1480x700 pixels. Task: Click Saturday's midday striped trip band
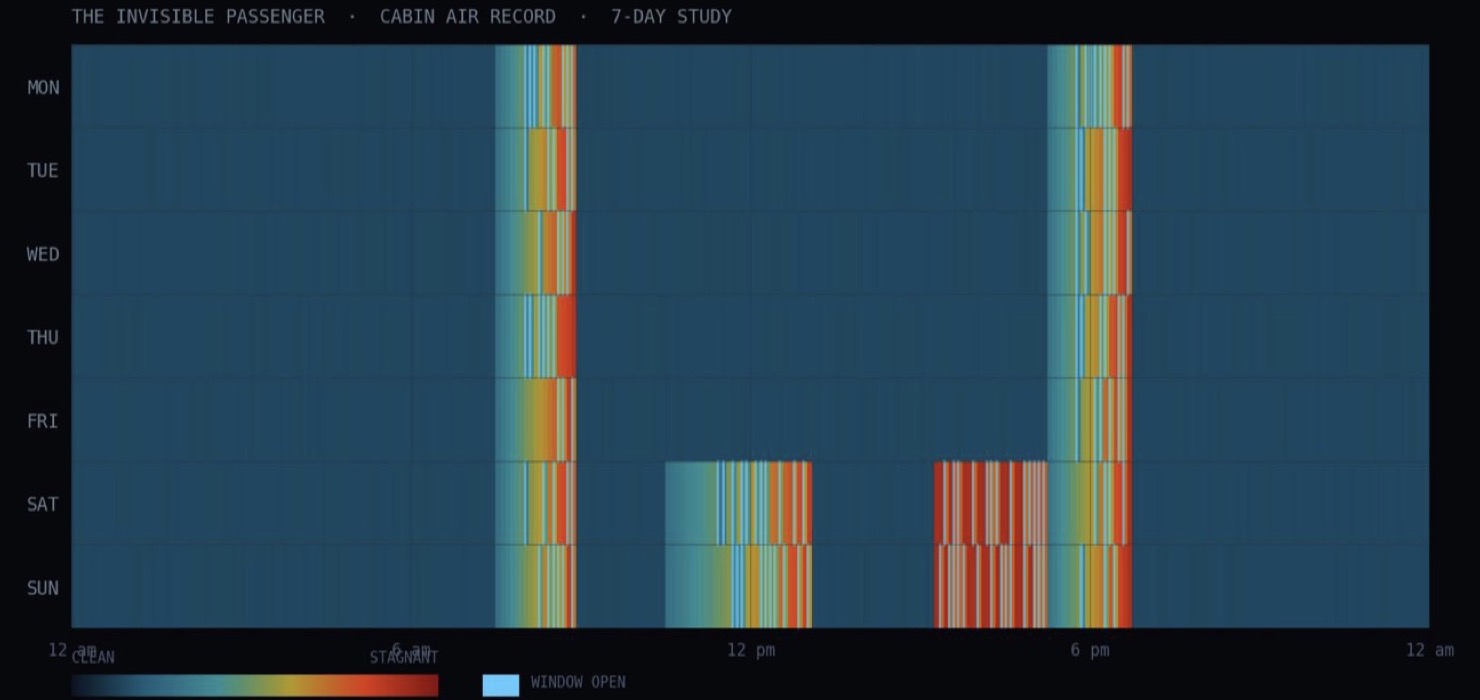(x=738, y=502)
